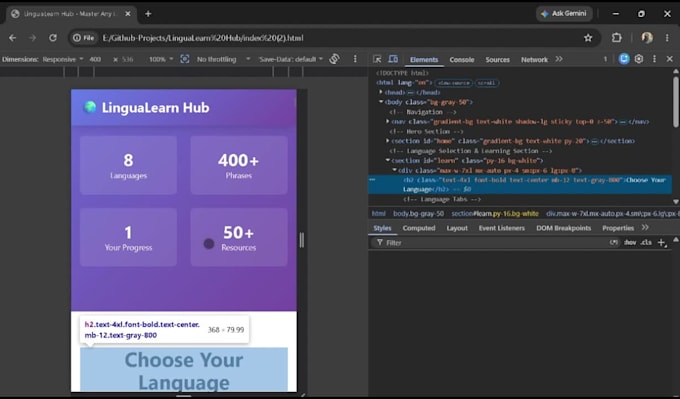Image resolution: width=680 pixels, height=399 pixels.
Task: Select the highlighted h2 Choose Your Language node
Action: click(x=520, y=185)
